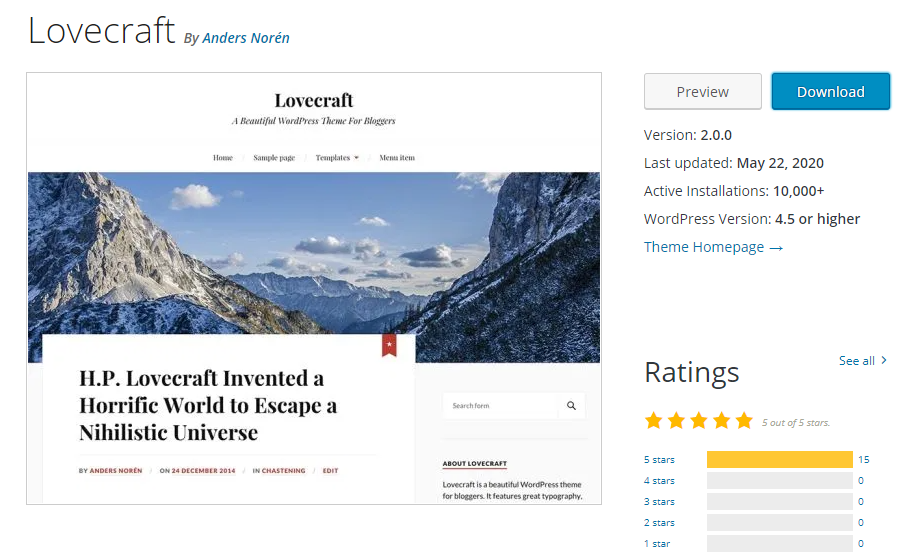
Task: Click Sample page in the screenshot menu
Action: (x=274, y=157)
